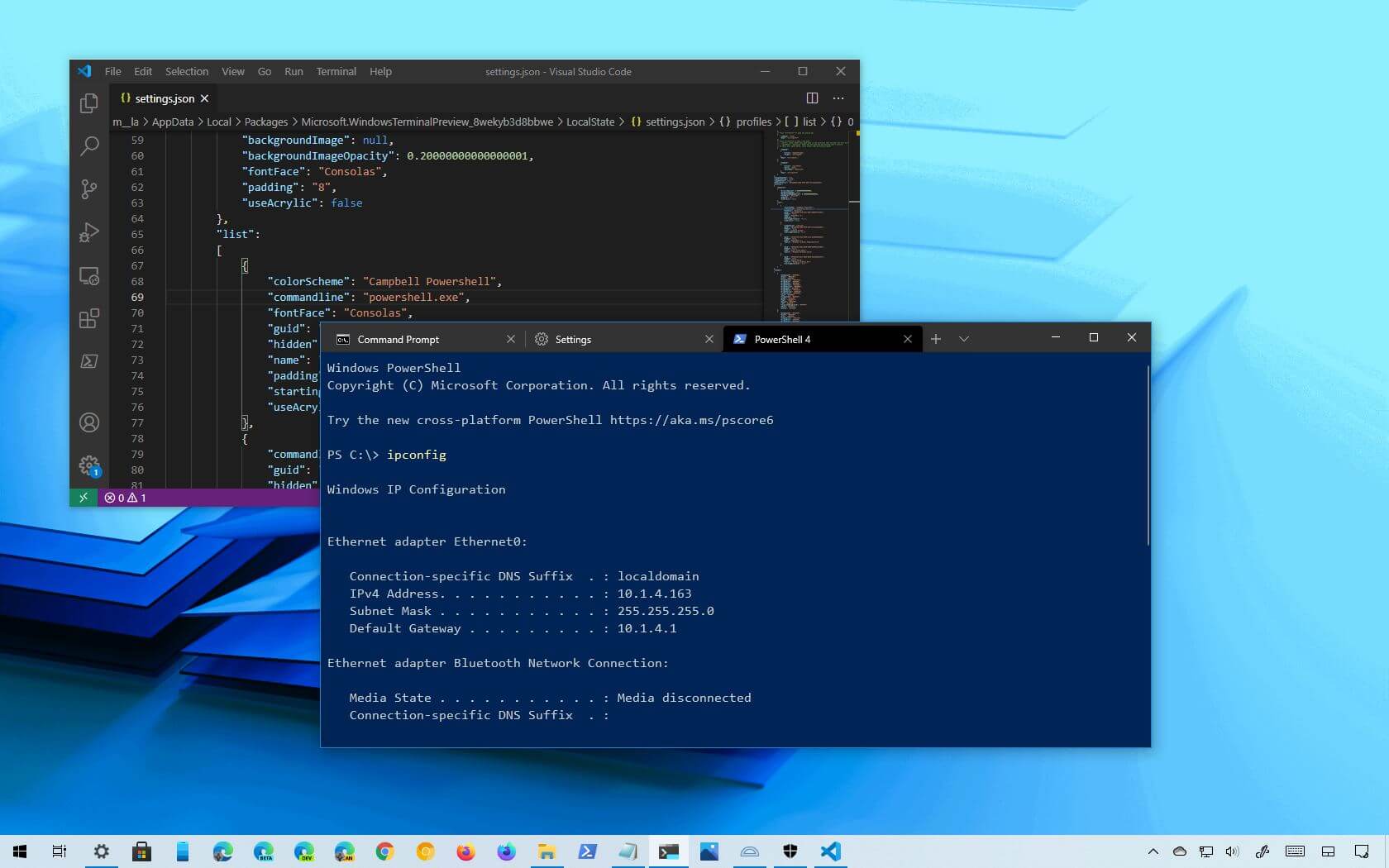1389x868 pixels.
Task: Open the Windows Start menu
Action: (x=20, y=851)
